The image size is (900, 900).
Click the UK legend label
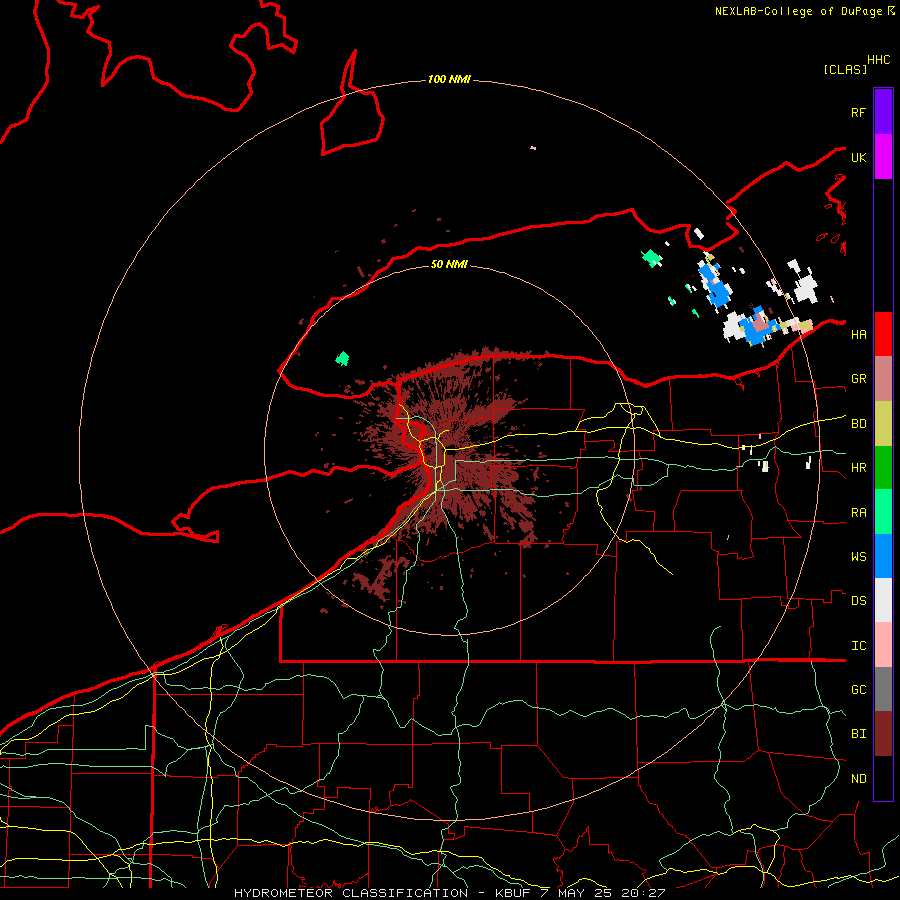coord(858,157)
